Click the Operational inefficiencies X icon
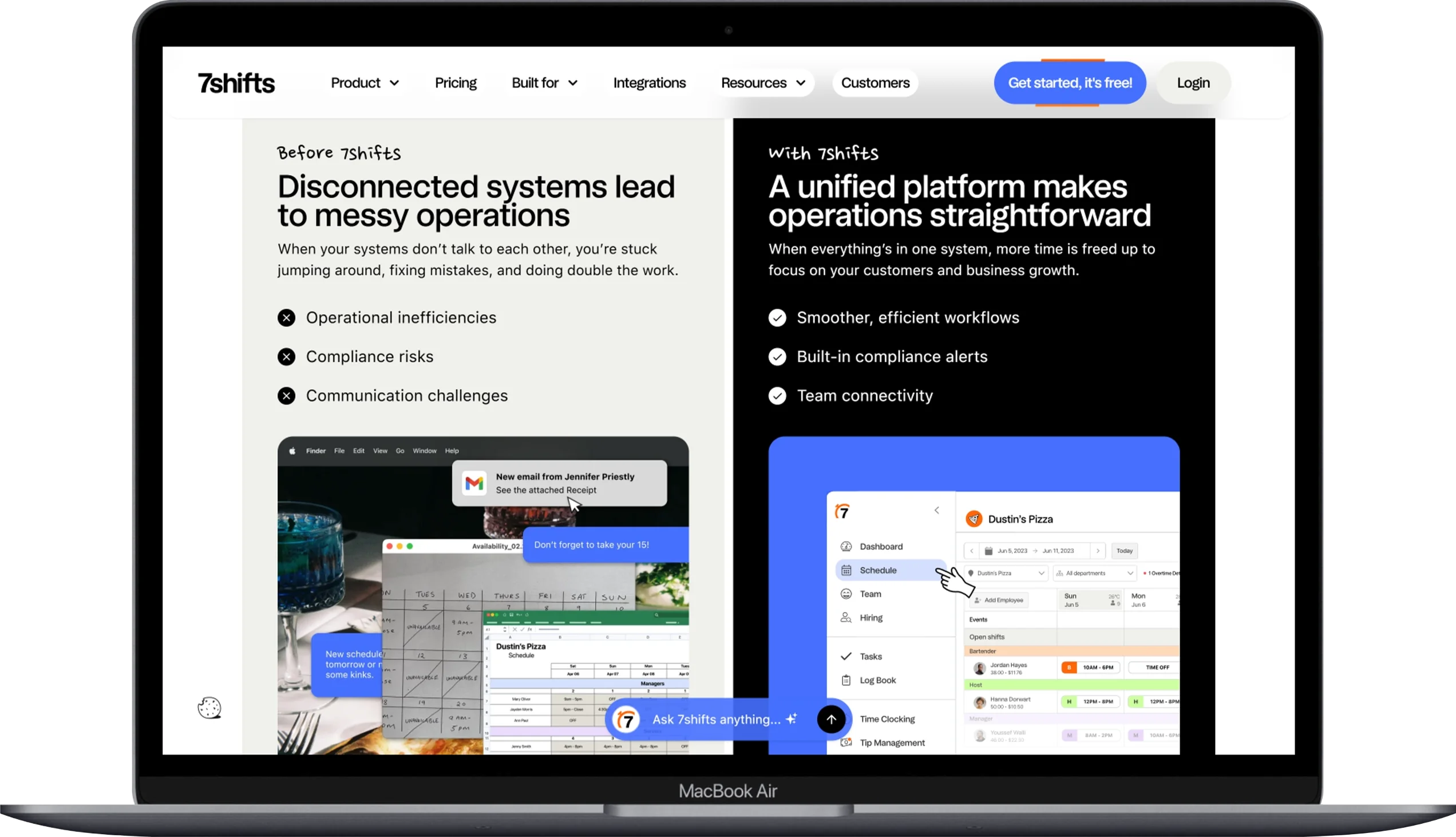This screenshot has width=1456, height=837. point(286,317)
